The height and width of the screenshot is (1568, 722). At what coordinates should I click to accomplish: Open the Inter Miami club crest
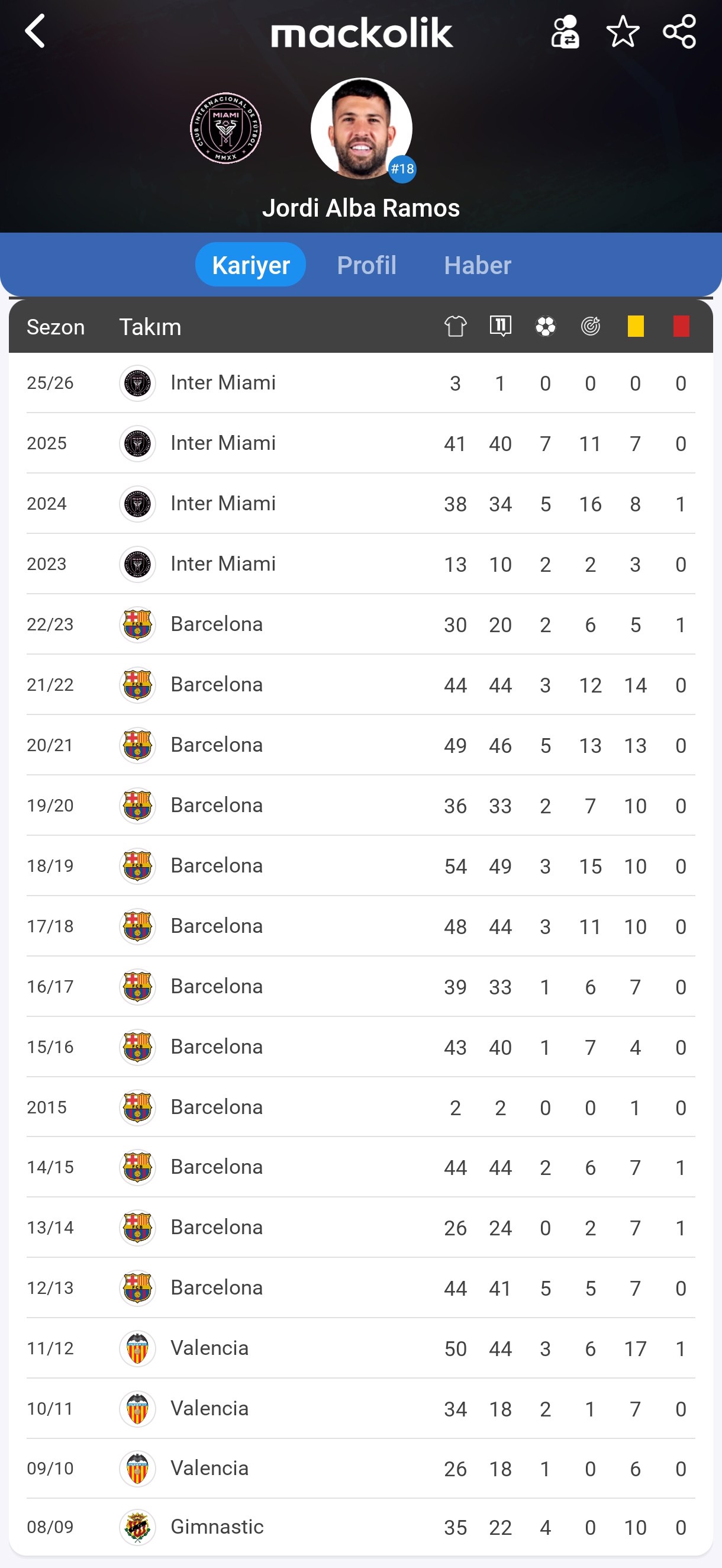tap(226, 128)
